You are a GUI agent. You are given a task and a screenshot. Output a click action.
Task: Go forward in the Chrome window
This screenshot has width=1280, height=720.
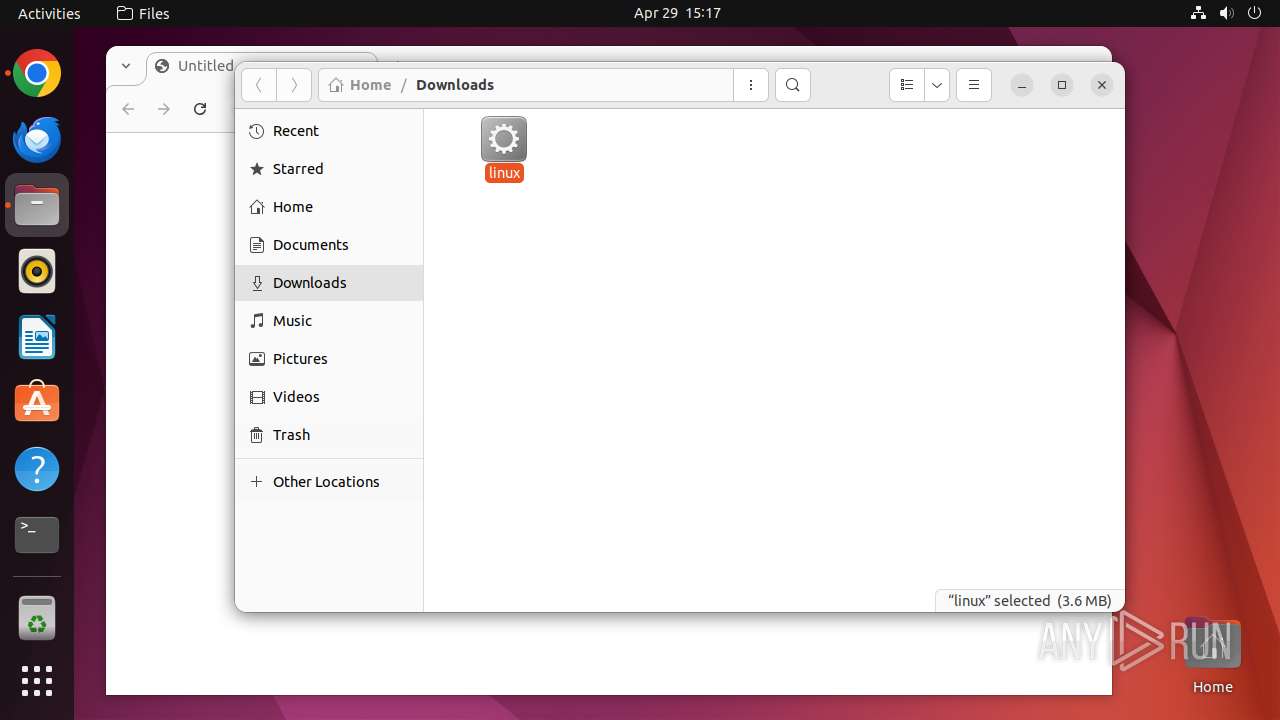(164, 109)
